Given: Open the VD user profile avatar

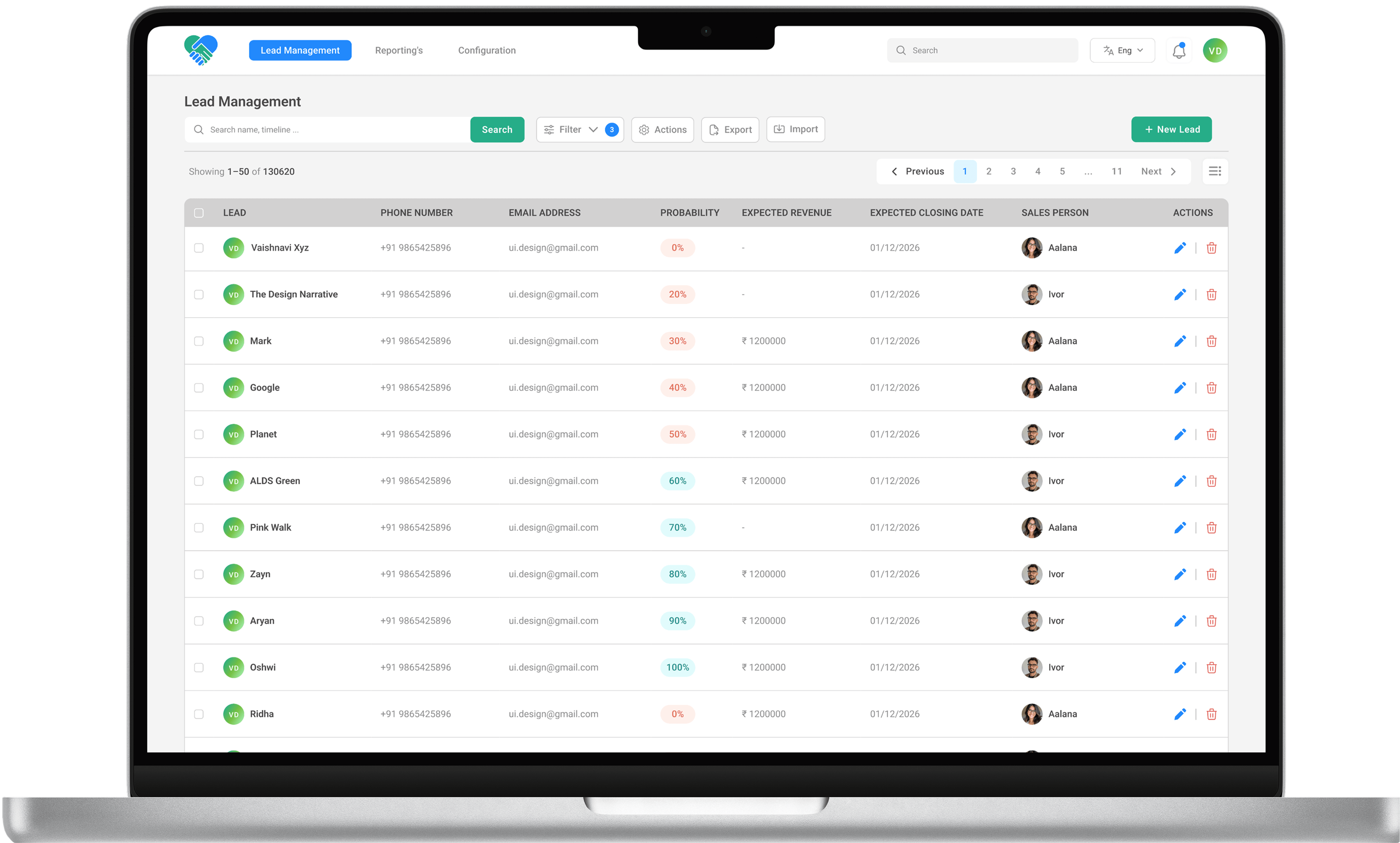Looking at the screenshot, I should point(1214,51).
